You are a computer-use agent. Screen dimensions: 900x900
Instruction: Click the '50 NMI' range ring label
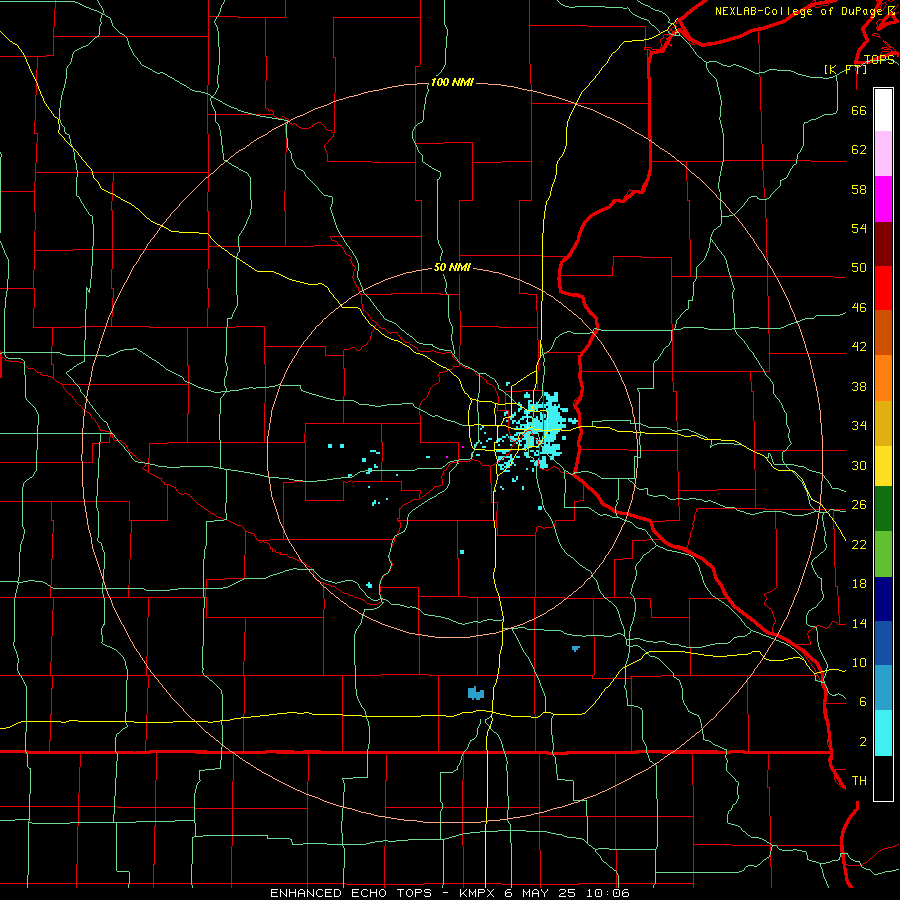[452, 267]
